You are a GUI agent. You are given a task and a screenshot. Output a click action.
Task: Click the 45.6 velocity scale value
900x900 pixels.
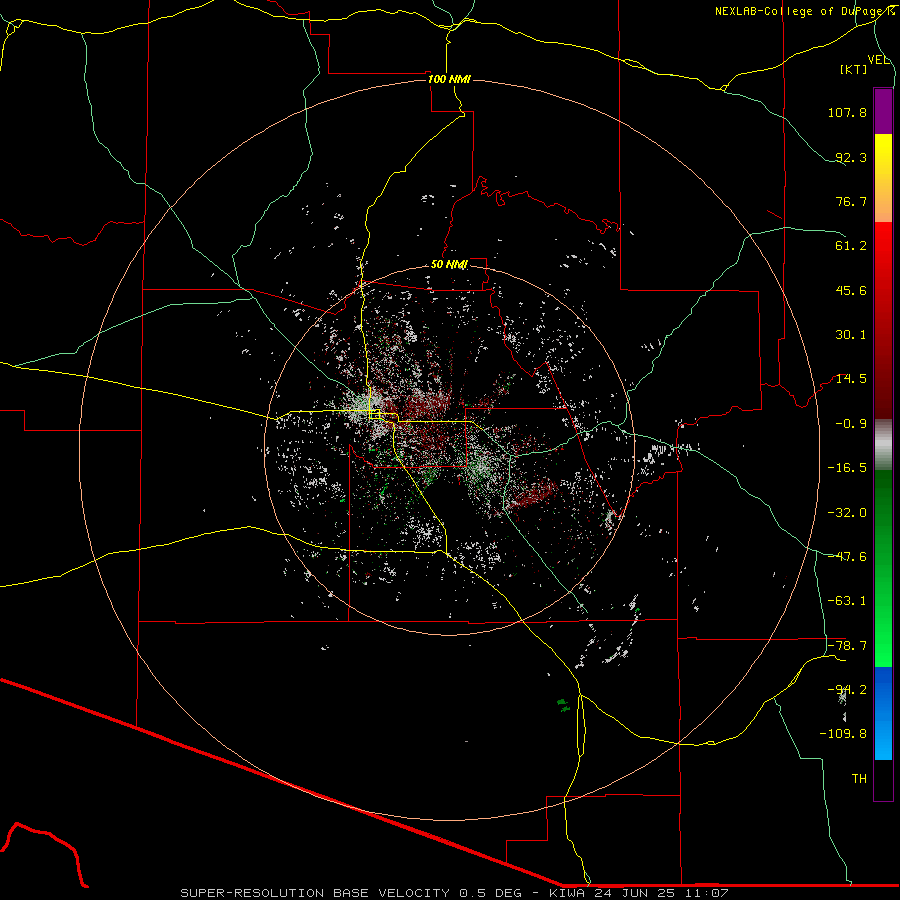pyautogui.click(x=851, y=290)
